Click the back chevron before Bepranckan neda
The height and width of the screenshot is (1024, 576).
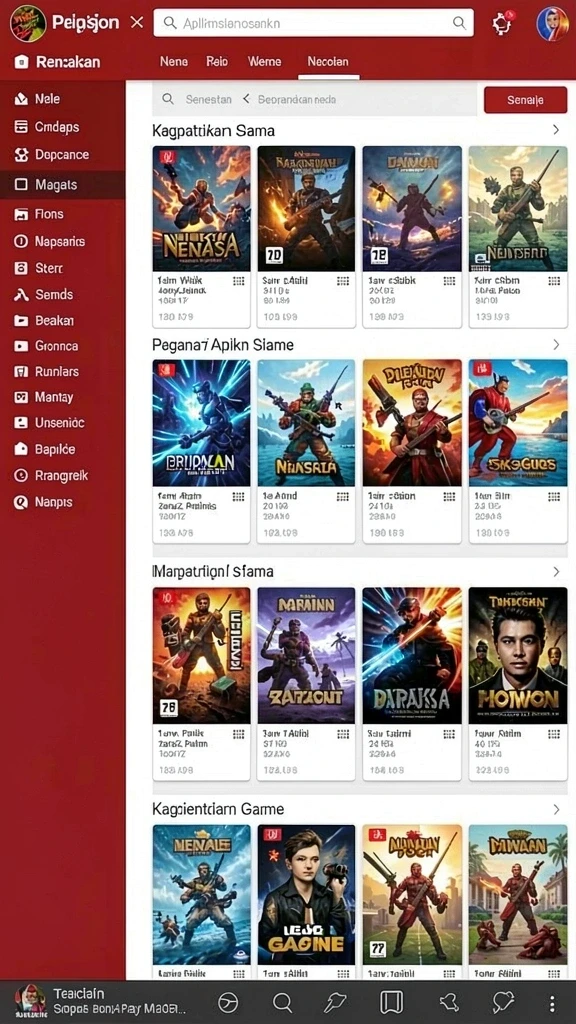pos(246,99)
